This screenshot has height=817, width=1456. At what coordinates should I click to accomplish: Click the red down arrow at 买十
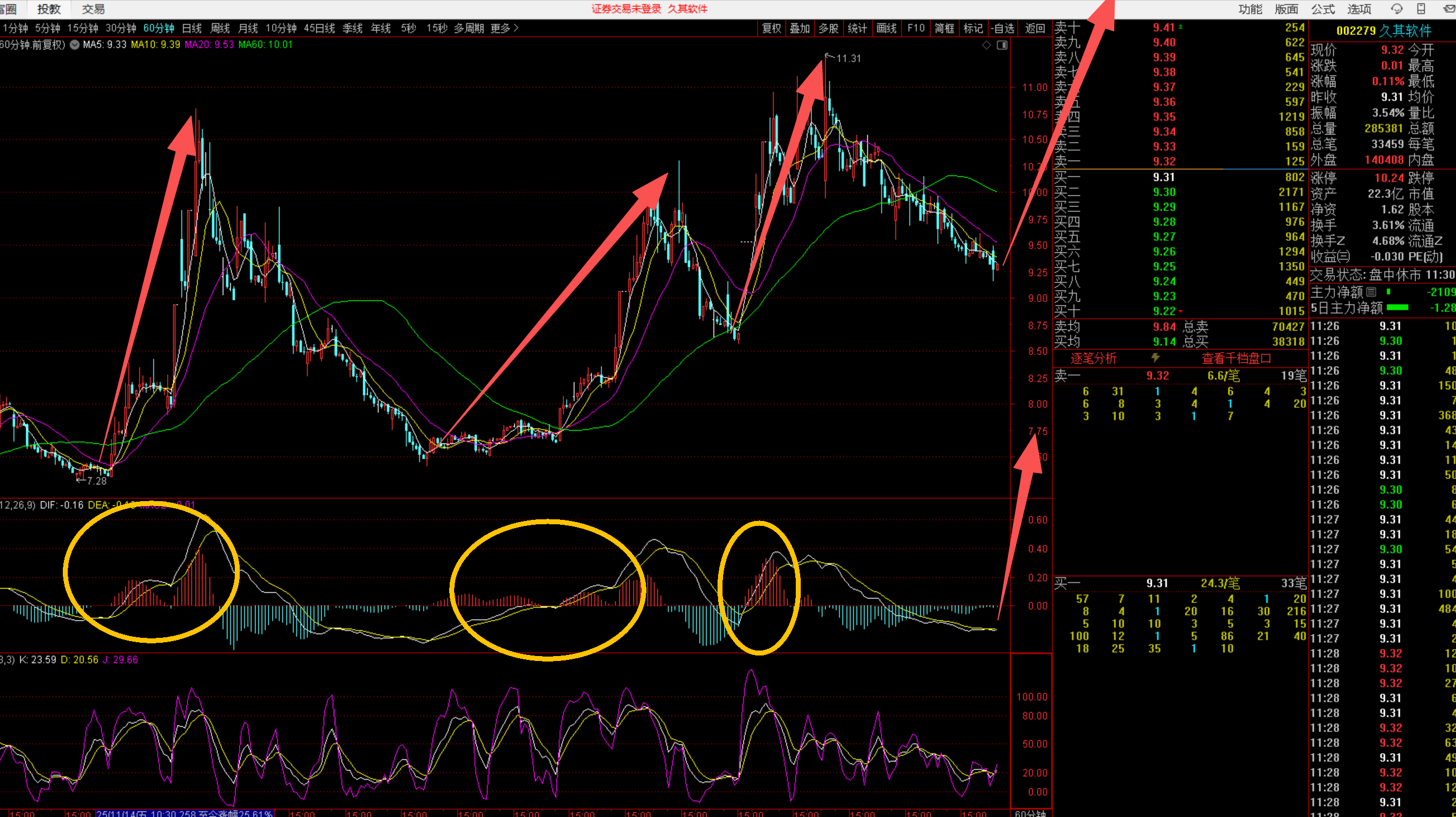click(x=1180, y=311)
